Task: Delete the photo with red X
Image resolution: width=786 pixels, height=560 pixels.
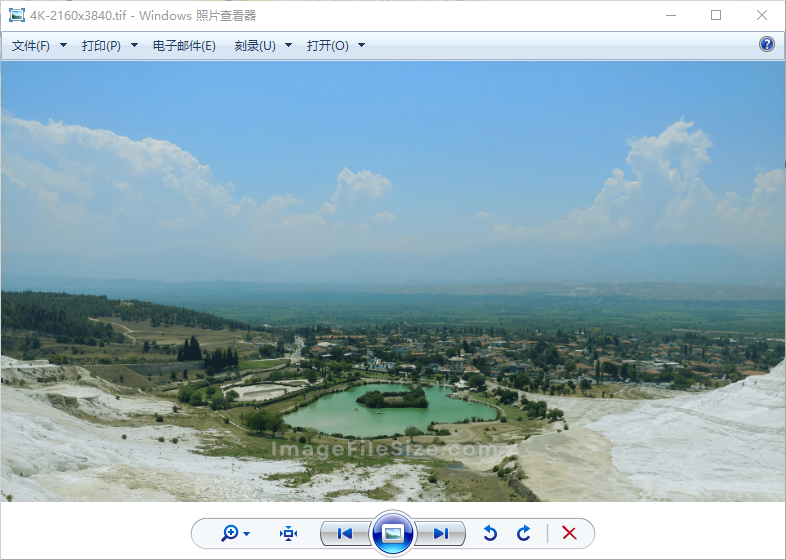Action: (570, 534)
